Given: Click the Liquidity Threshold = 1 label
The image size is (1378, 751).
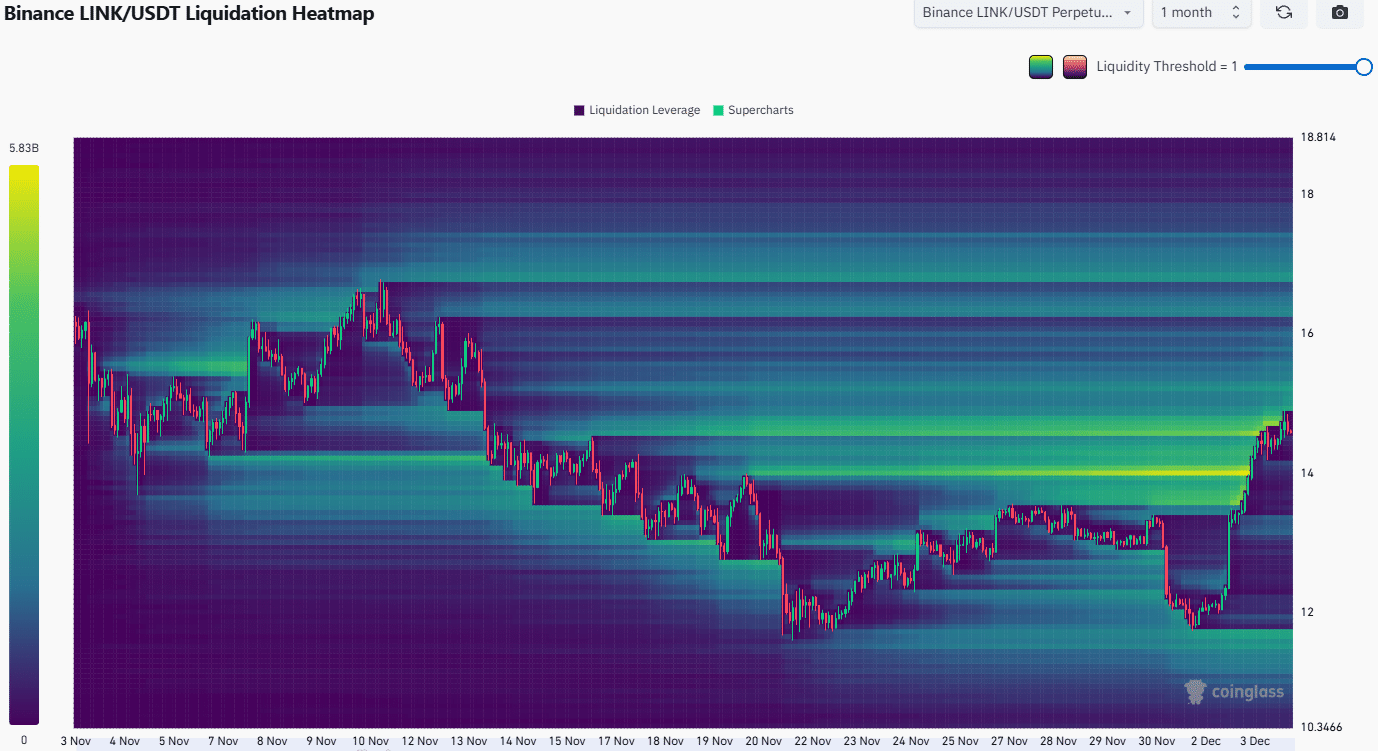Looking at the screenshot, I should click(1166, 67).
